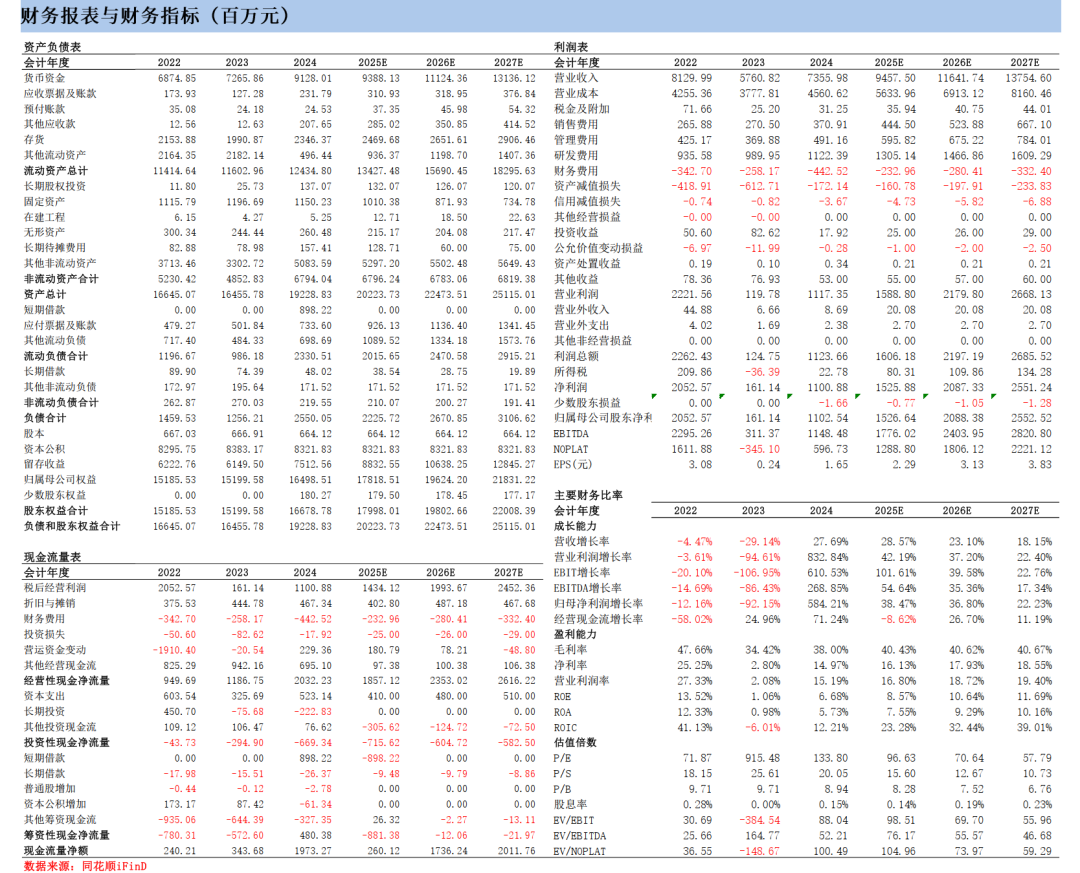This screenshot has width=1080, height=873.
Task: Select the 预付账款 row label
Action: [x=44, y=109]
